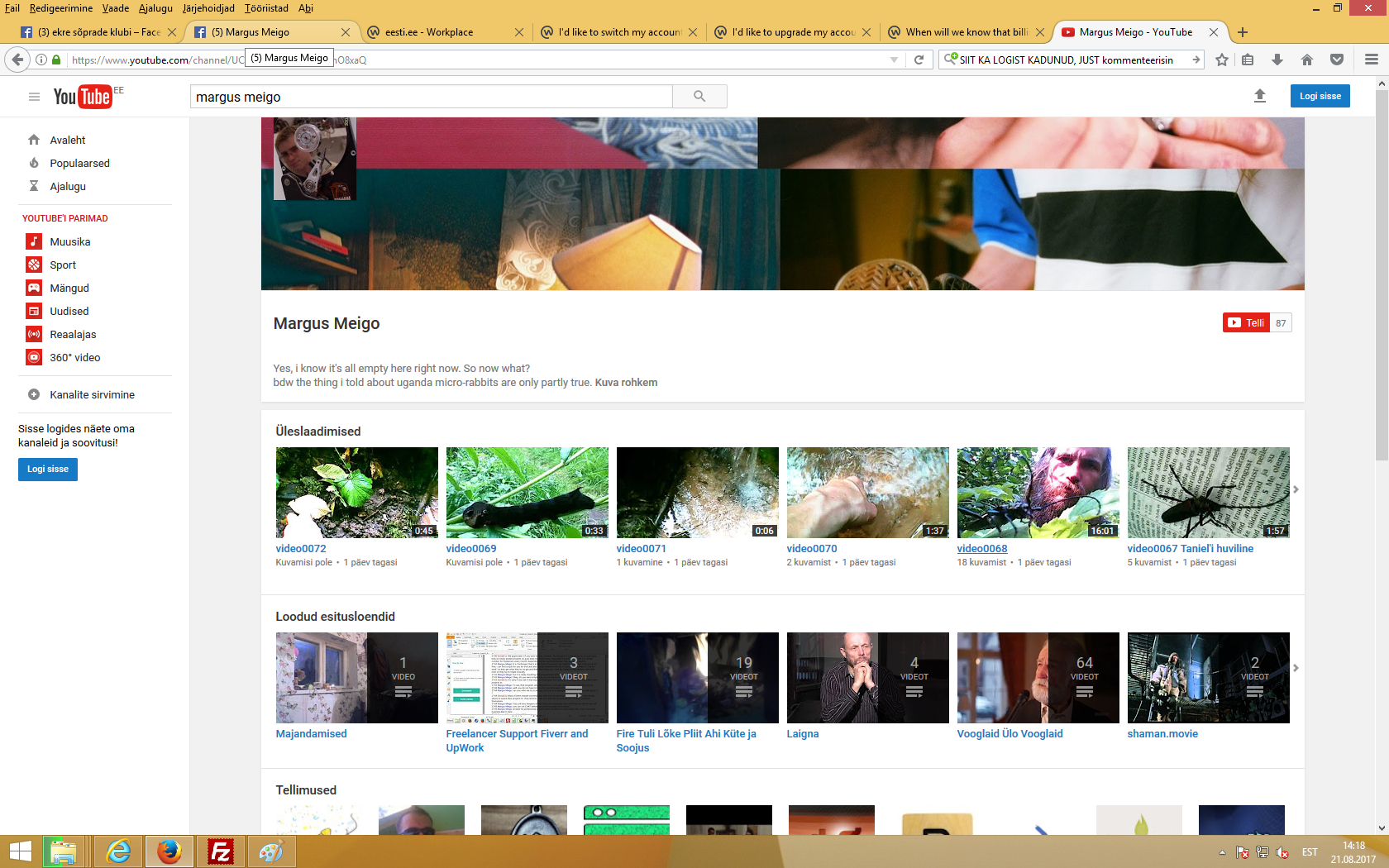This screenshot has height=868, width=1389.
Task: Open the Uudised news channel
Action: [58, 311]
